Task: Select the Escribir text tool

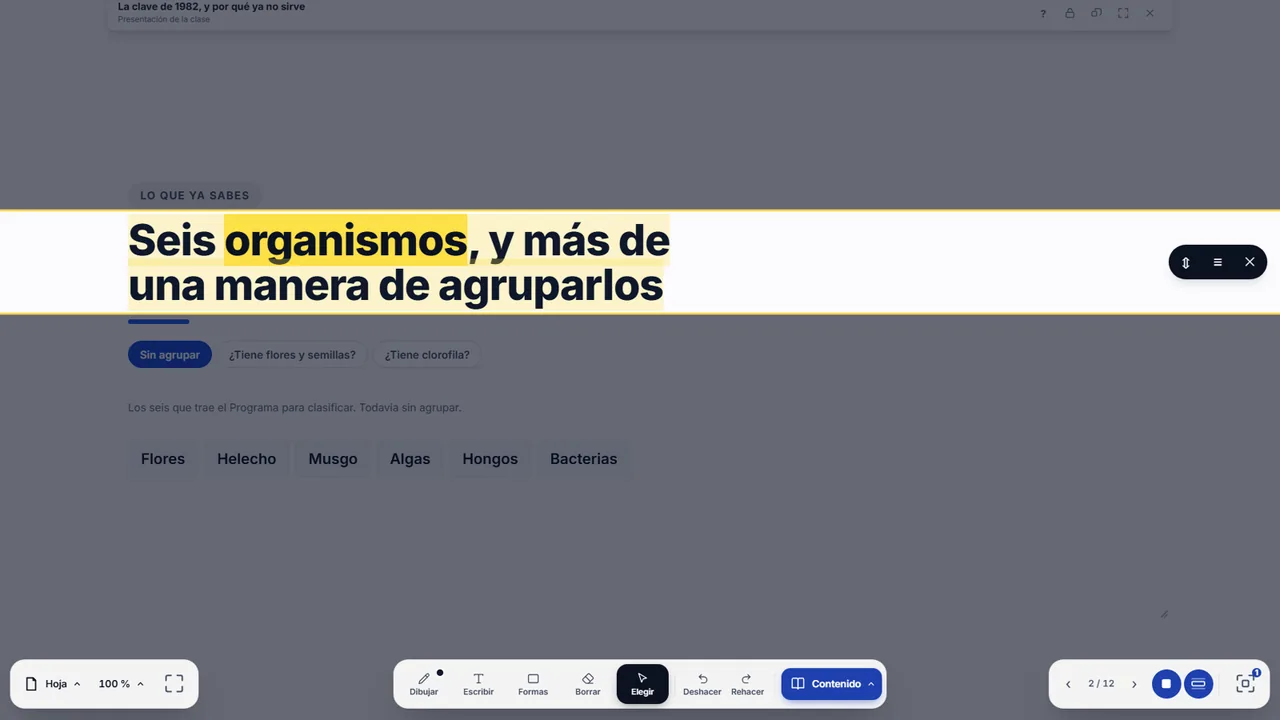Action: tap(478, 684)
